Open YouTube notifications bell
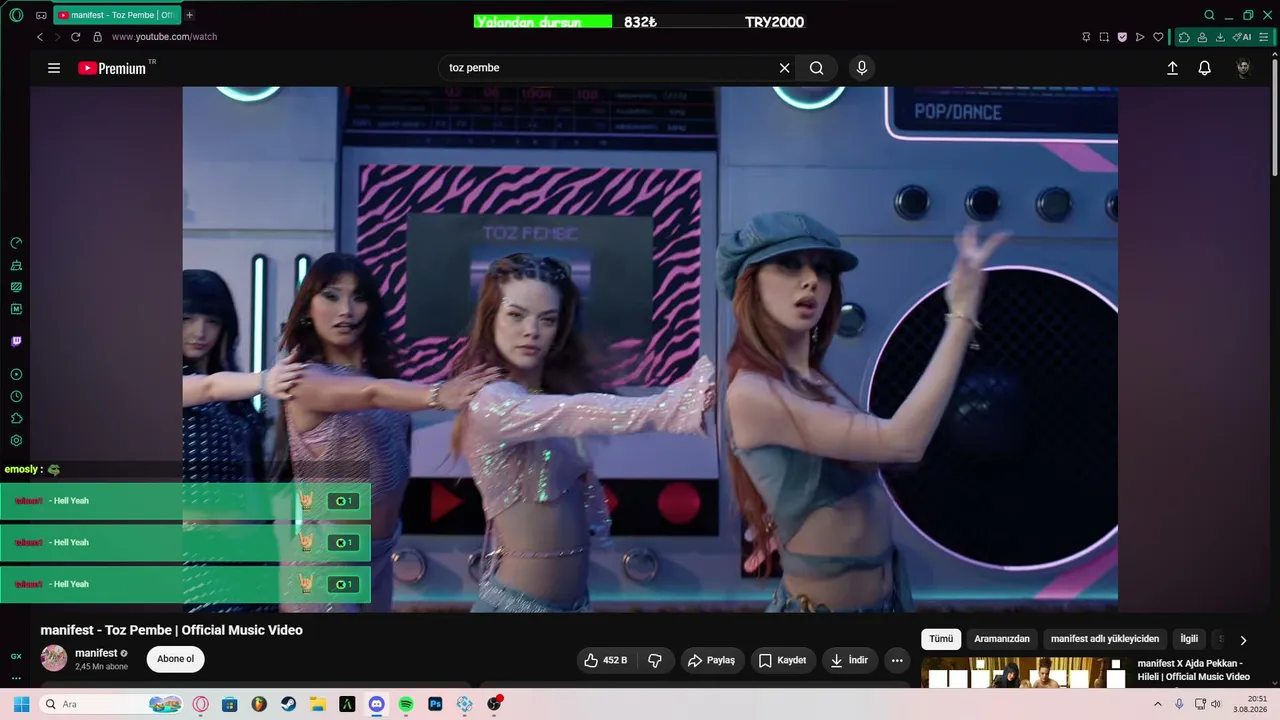 (x=1205, y=68)
